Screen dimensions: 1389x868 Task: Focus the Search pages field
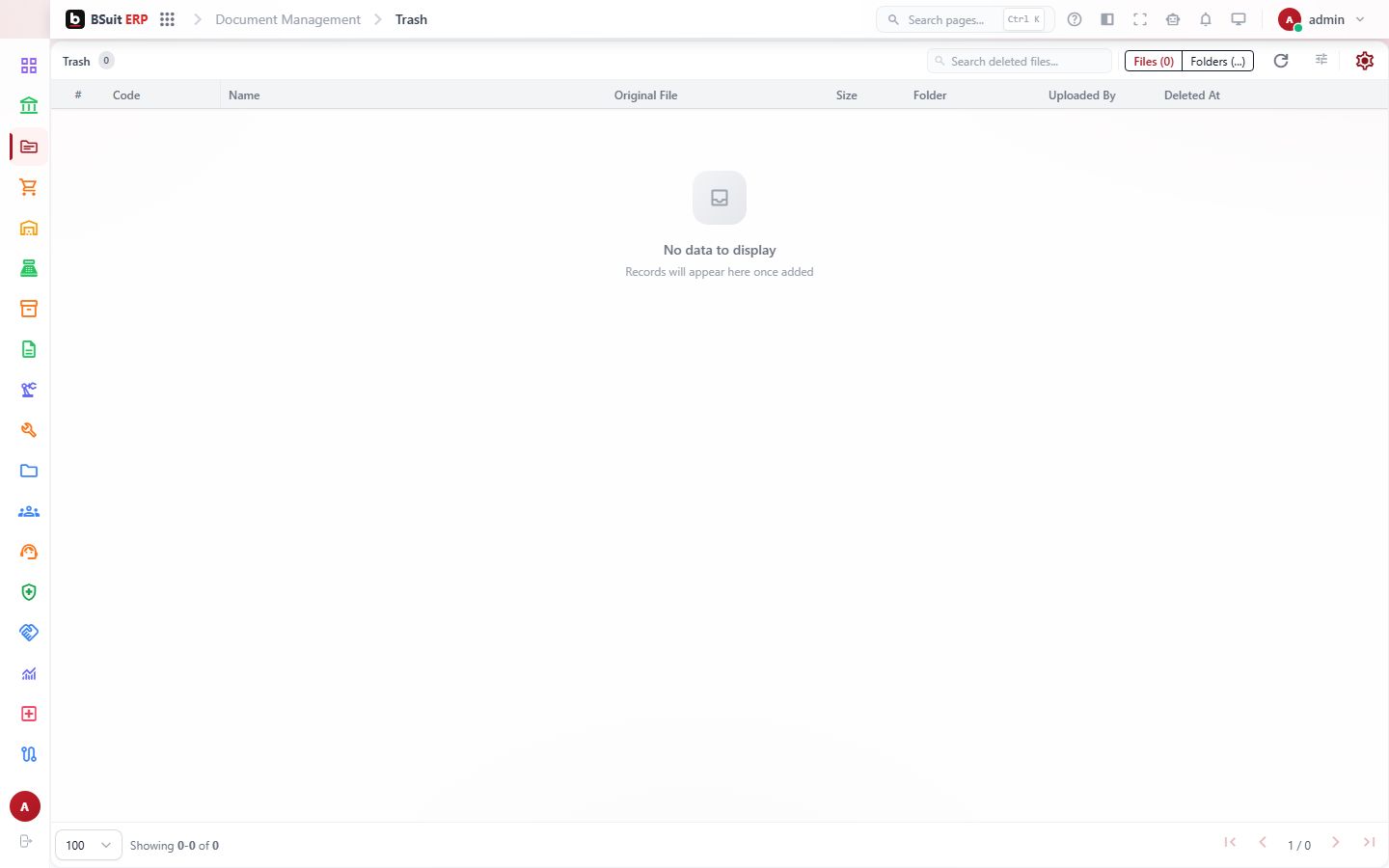pos(965,19)
